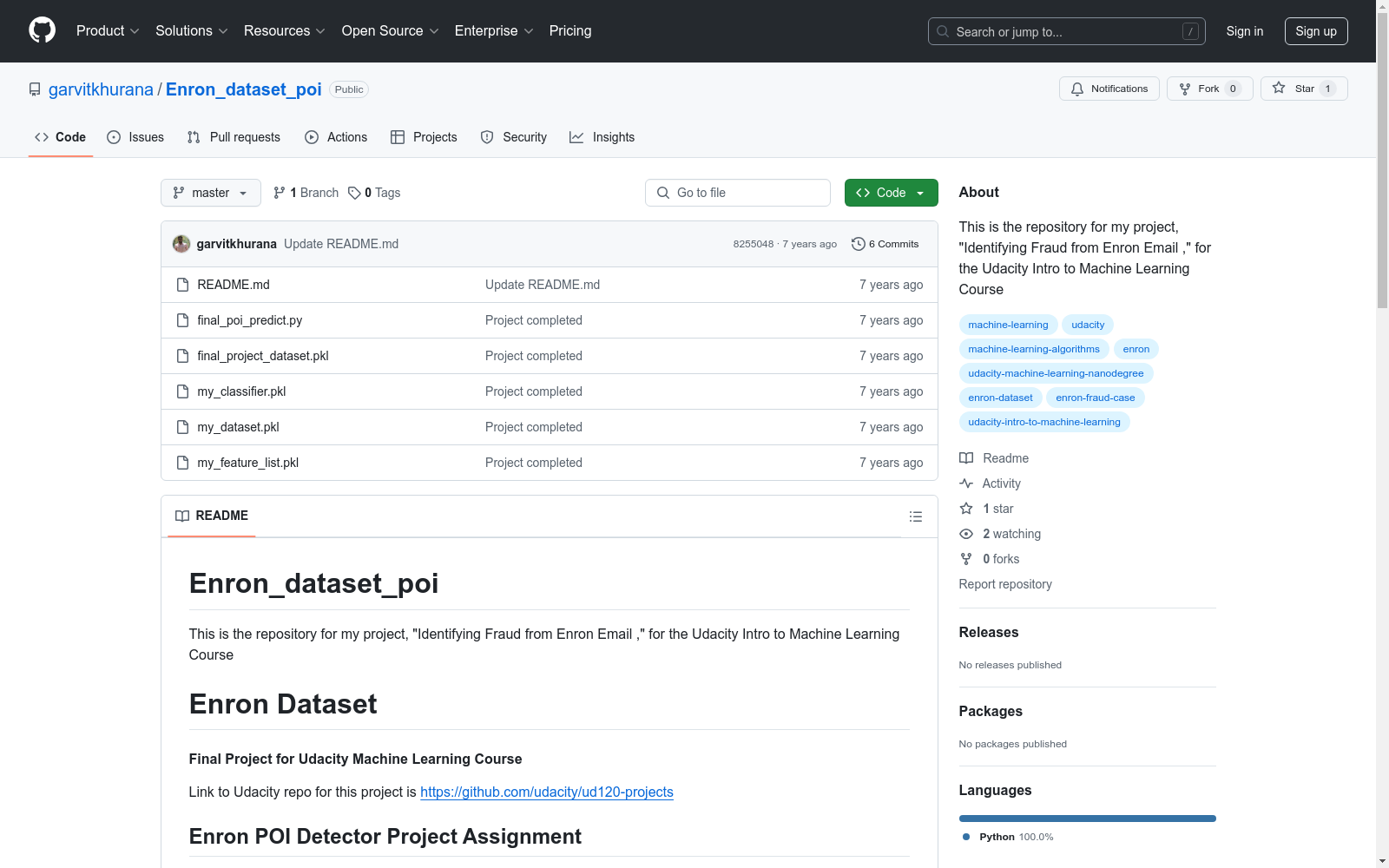Click the file icon next to README.md
The width and height of the screenshot is (1389, 868).
(x=182, y=285)
